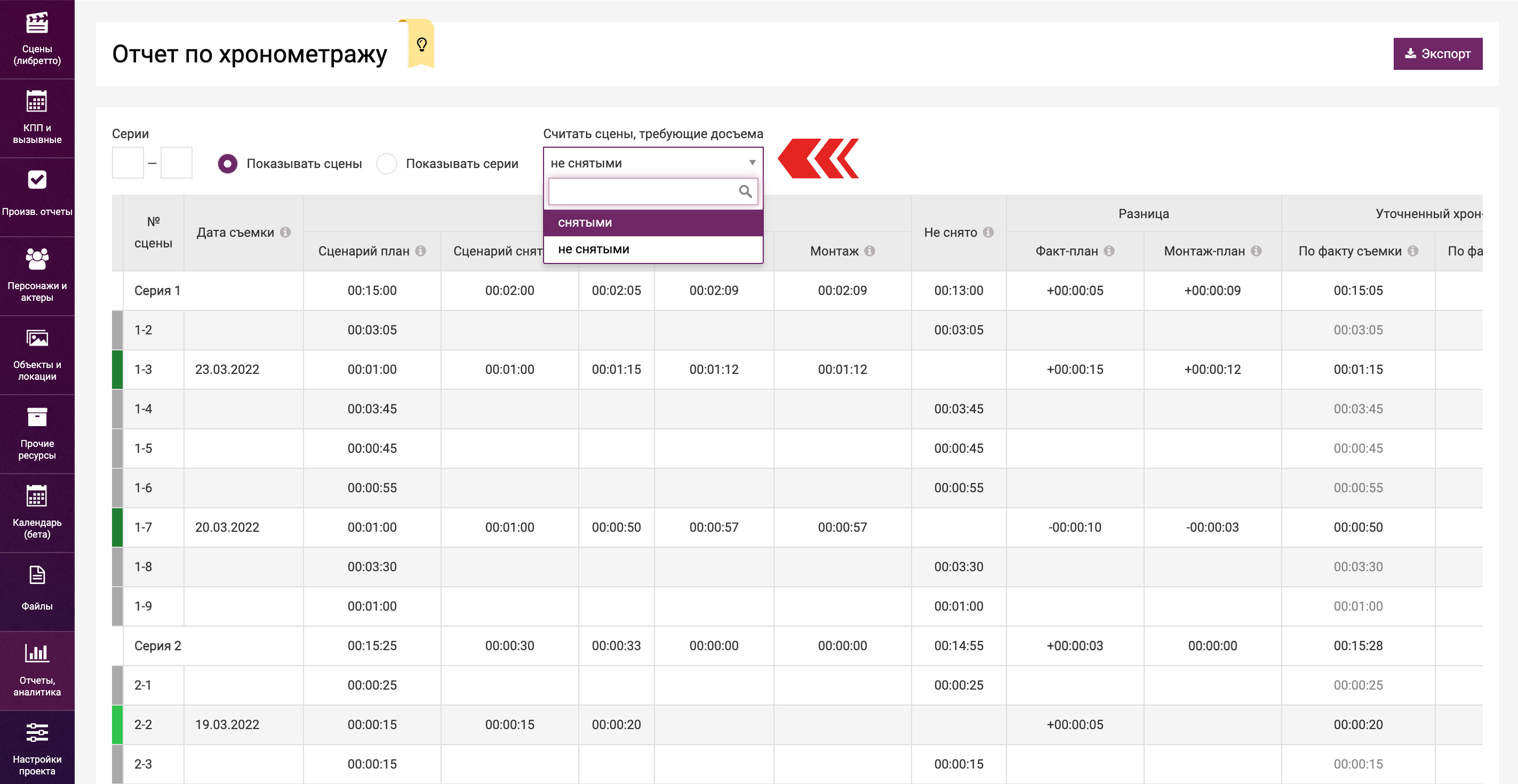Click green status marker of scene 1-3
Viewport: 1518px width, 784px height.
coord(117,369)
